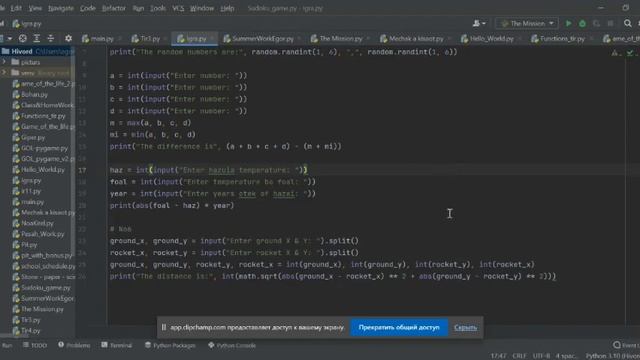Open The Mission.py in project tree

click(x=42, y=309)
